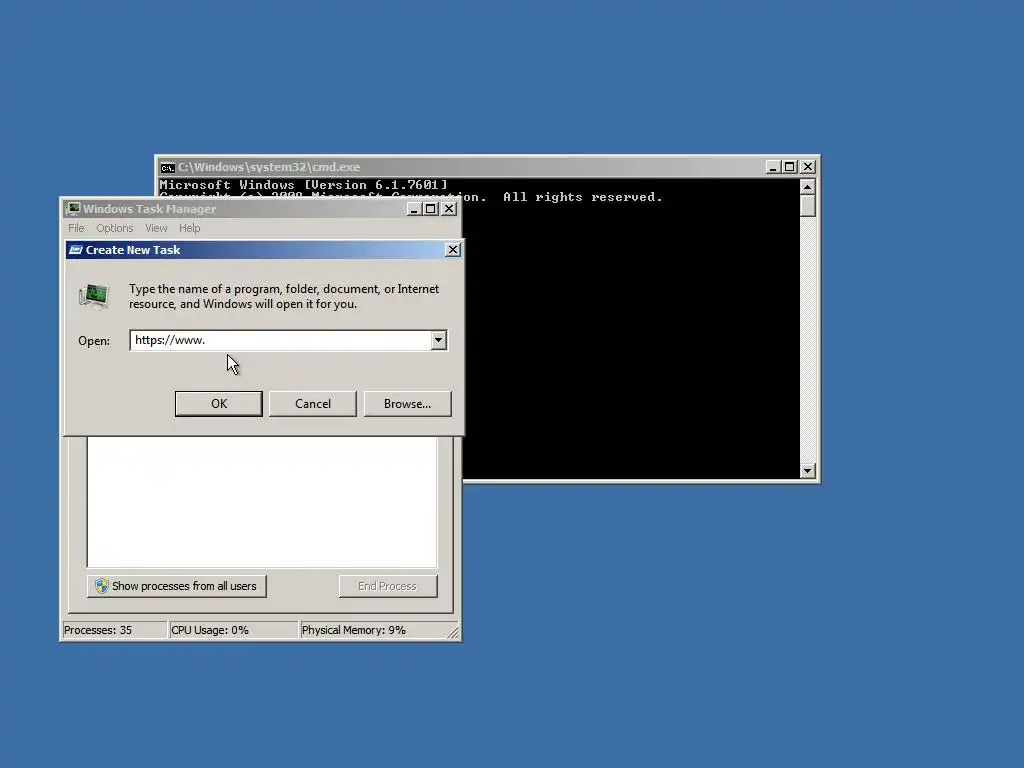Viewport: 1024px width, 768px height.
Task: Click the Open text input field
Action: coord(280,340)
